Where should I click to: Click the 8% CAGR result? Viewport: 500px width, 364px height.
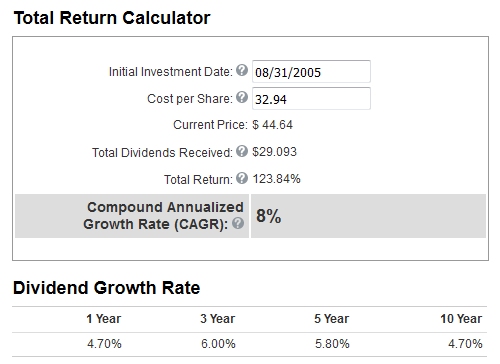tap(269, 216)
